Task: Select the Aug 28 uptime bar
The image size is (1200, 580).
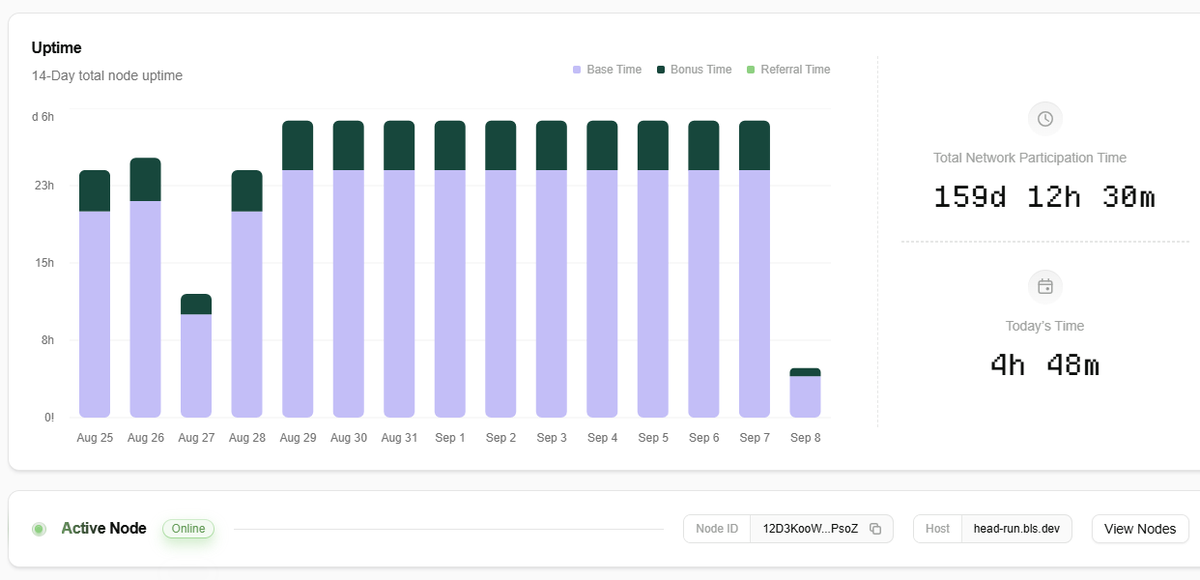Action: point(247,294)
